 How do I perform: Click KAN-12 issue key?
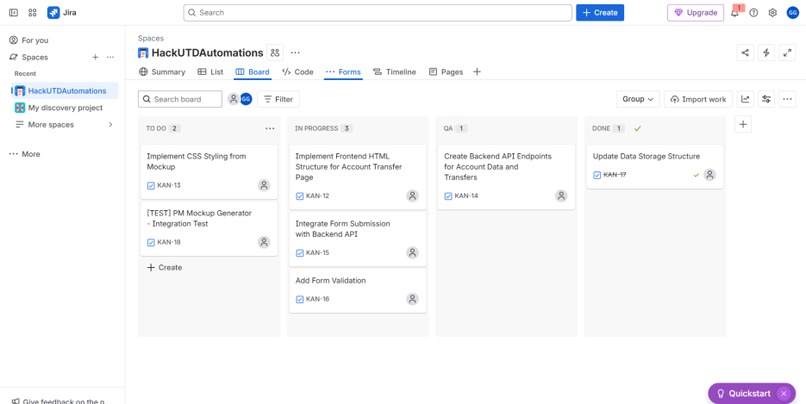click(x=318, y=196)
